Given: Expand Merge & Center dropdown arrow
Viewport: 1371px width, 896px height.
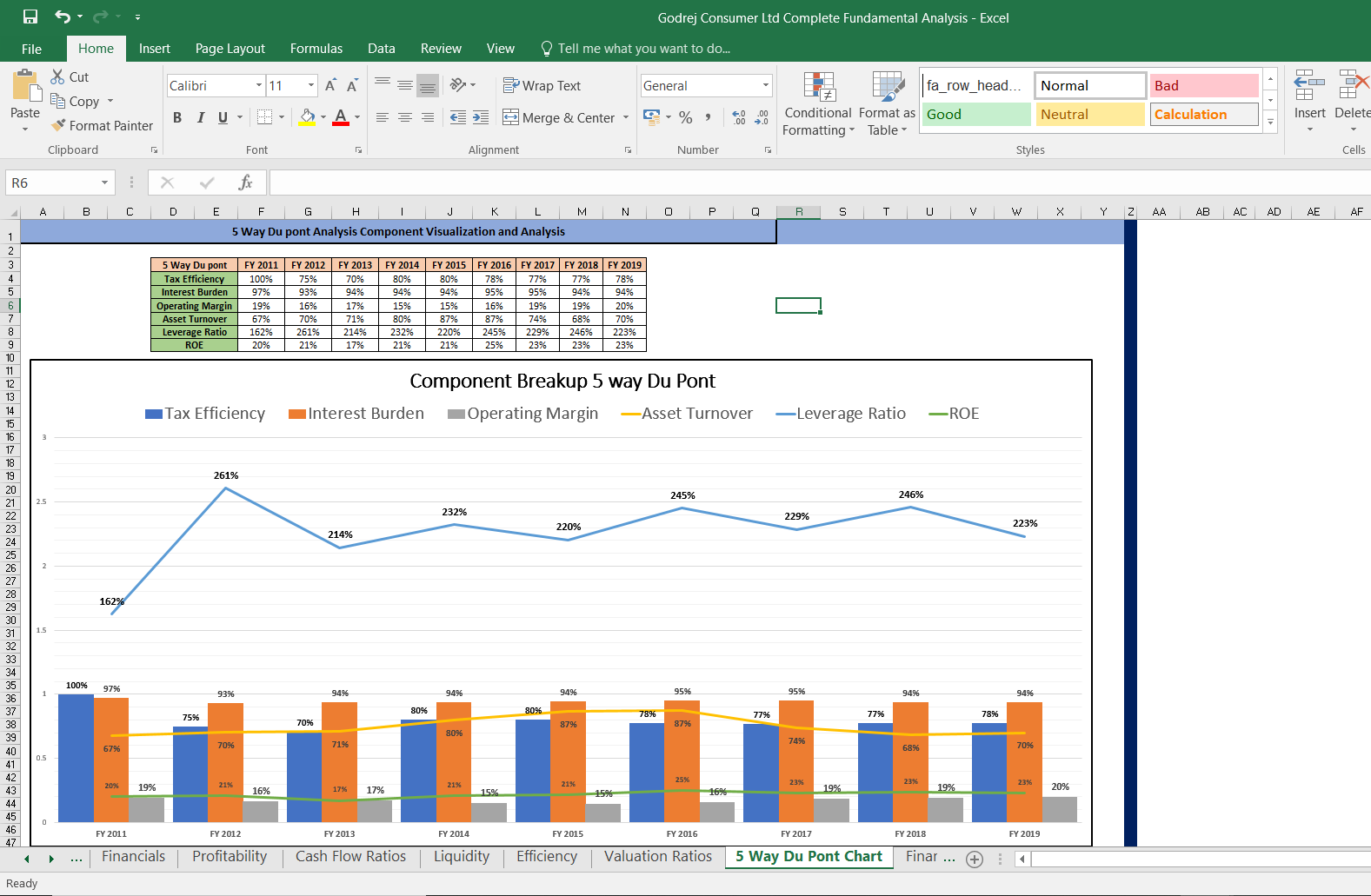Looking at the screenshot, I should click(x=626, y=117).
